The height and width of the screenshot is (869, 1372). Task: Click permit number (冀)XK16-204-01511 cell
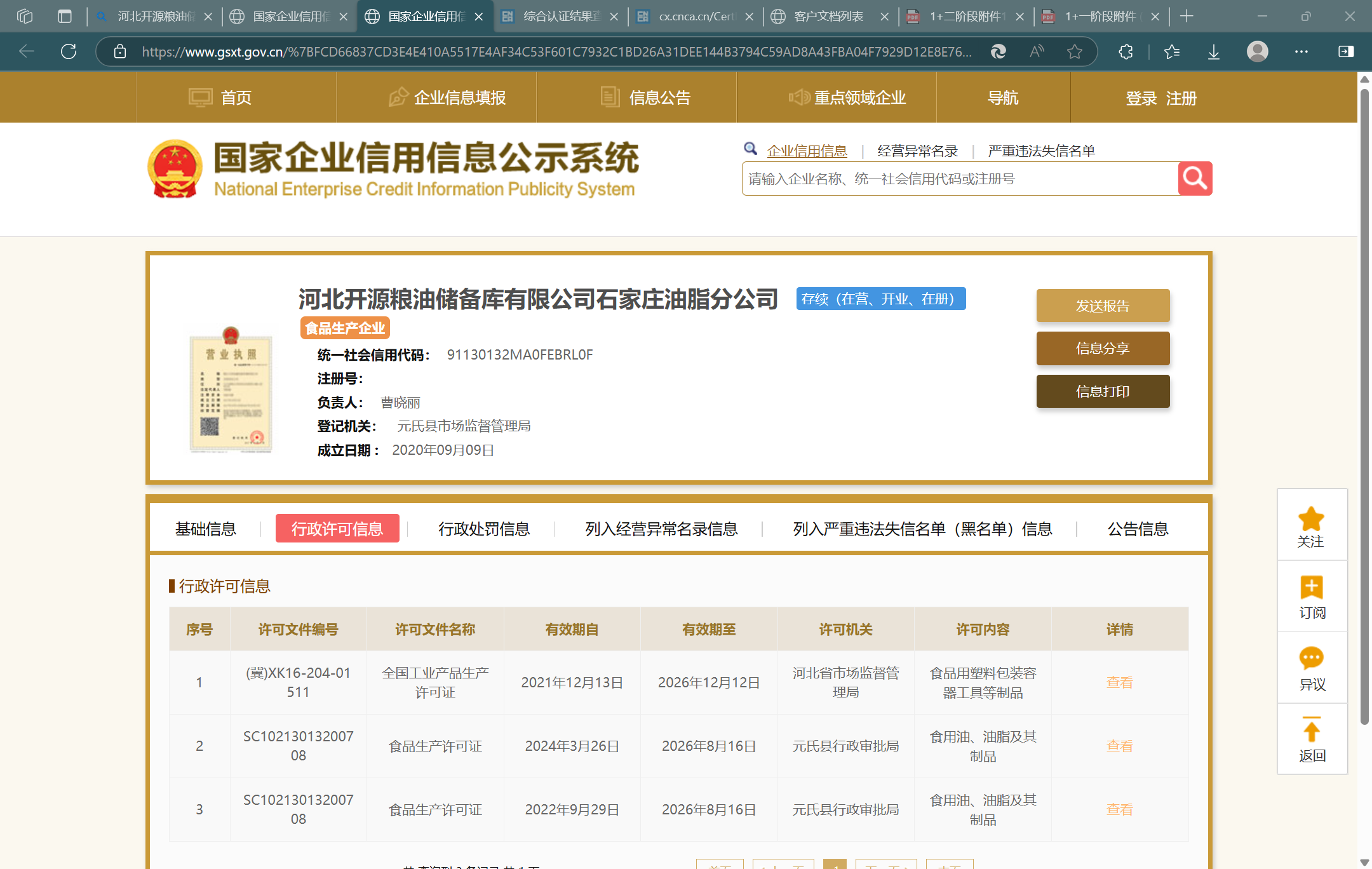click(299, 682)
